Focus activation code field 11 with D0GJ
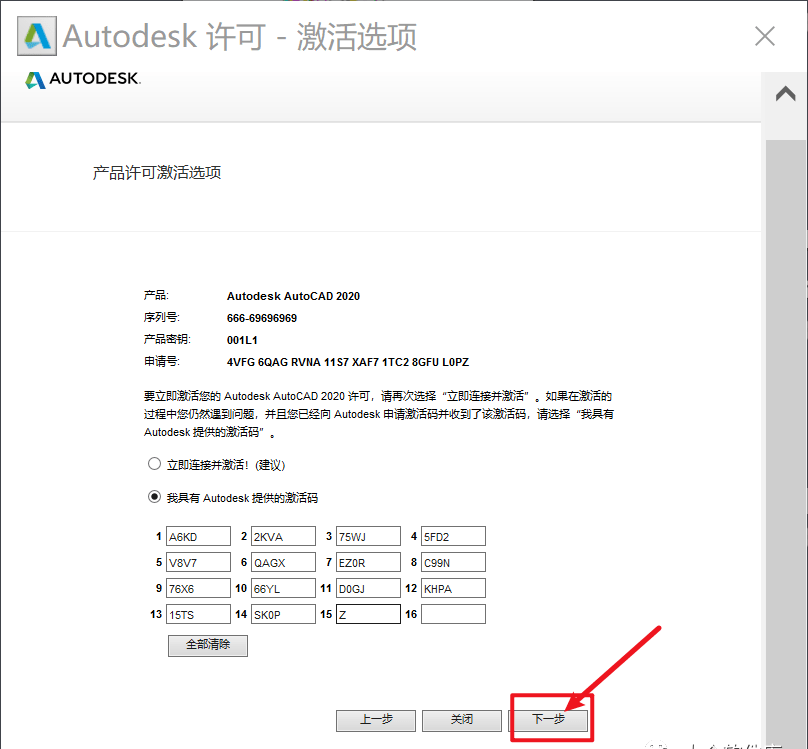Viewport: 808px width, 749px height. coord(368,589)
